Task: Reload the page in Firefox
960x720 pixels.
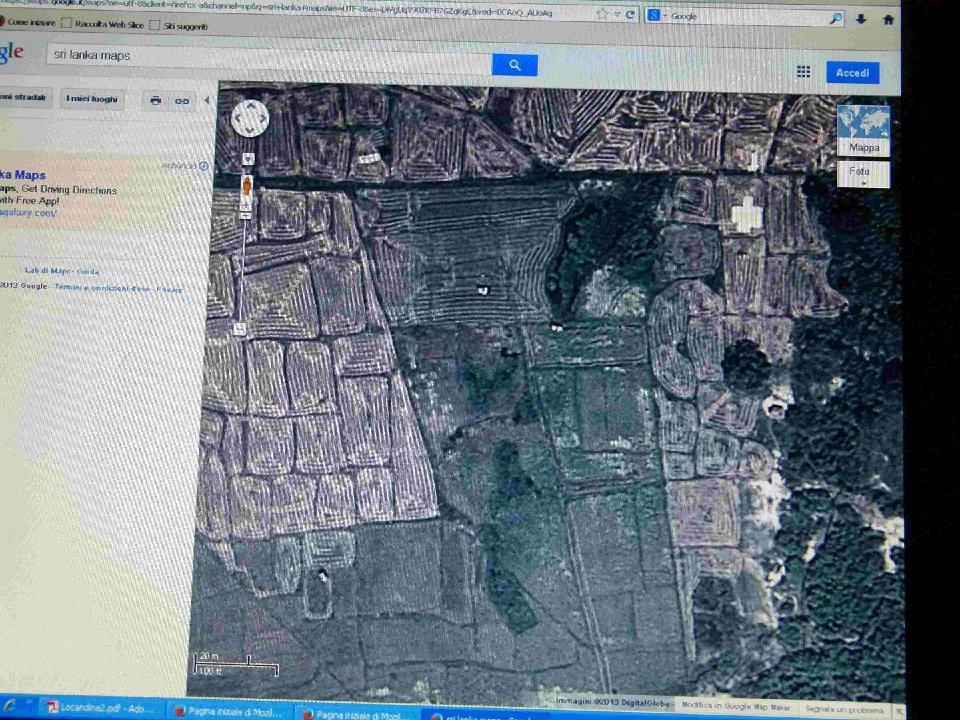Action: 630,14
